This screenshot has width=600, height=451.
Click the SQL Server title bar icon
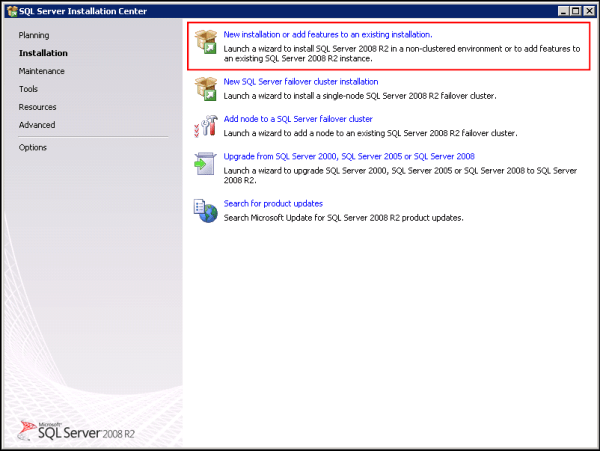pyautogui.click(x=12, y=11)
